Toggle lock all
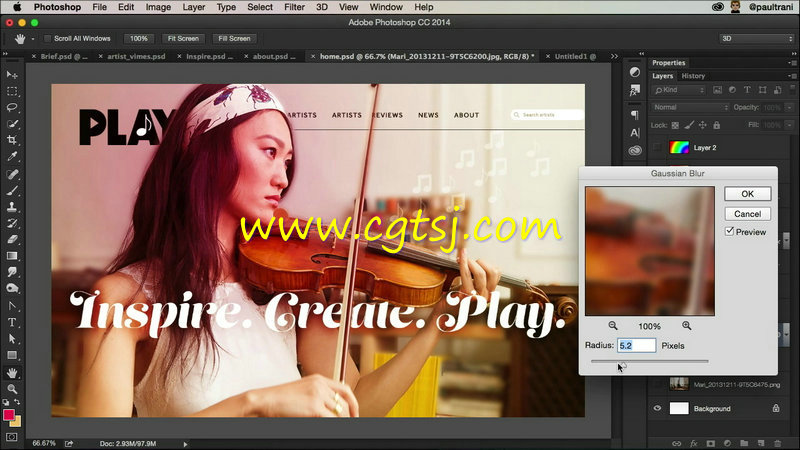The width and height of the screenshot is (800, 450). coord(716,125)
